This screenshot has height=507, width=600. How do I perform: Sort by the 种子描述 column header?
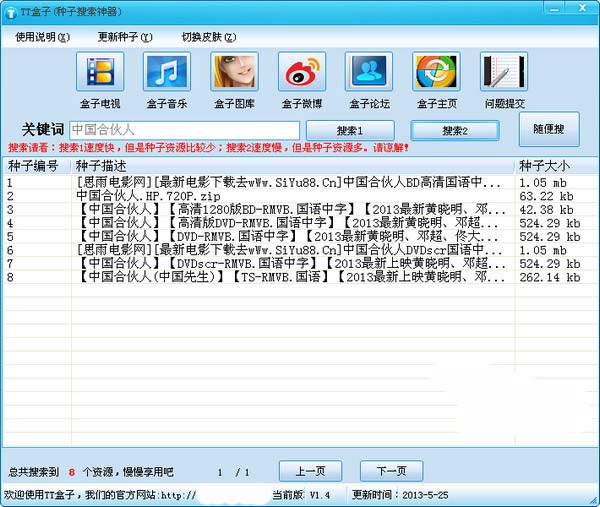tap(290, 165)
